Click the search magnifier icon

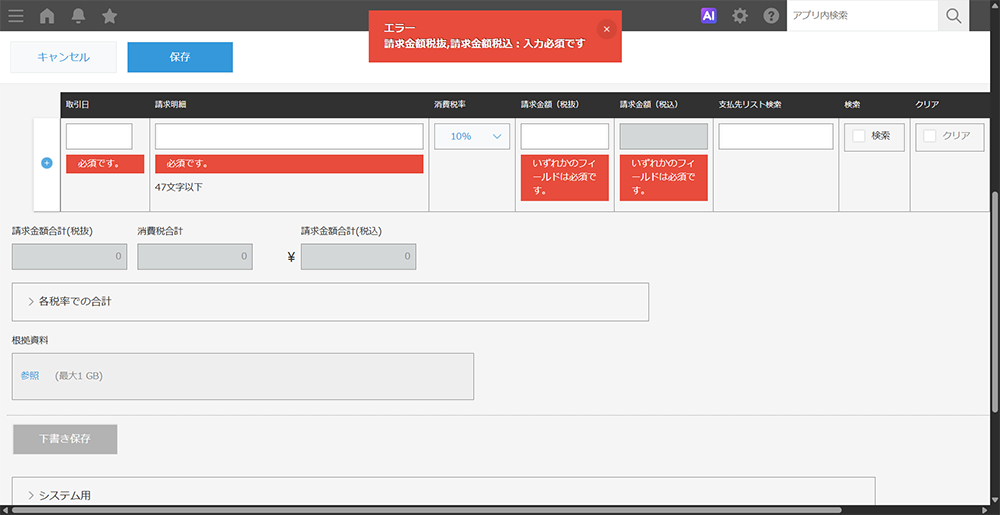[x=953, y=15]
